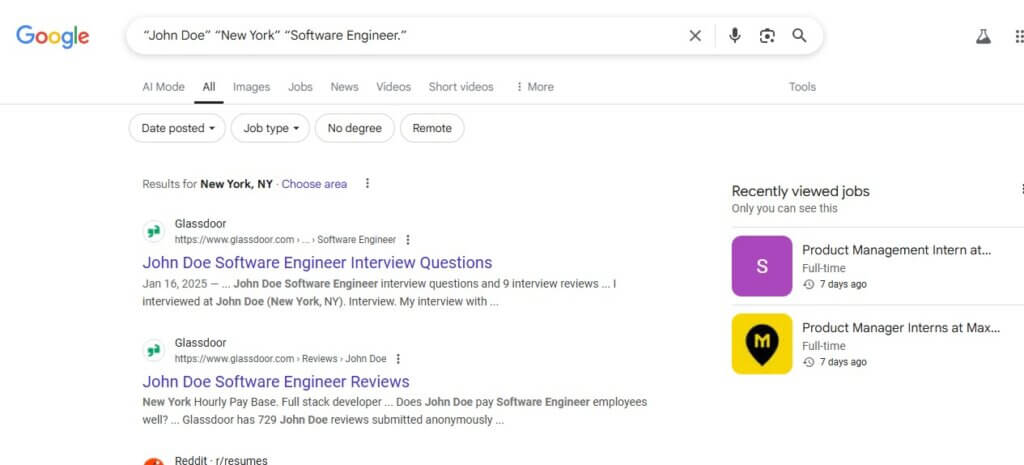The height and width of the screenshot is (465, 1024).
Task: Switch to News tab
Action: coord(344,87)
